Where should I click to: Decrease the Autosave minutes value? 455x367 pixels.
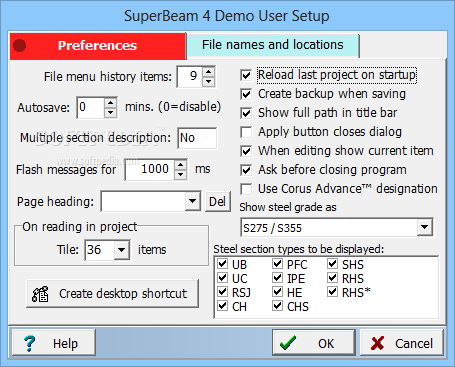(x=110, y=112)
